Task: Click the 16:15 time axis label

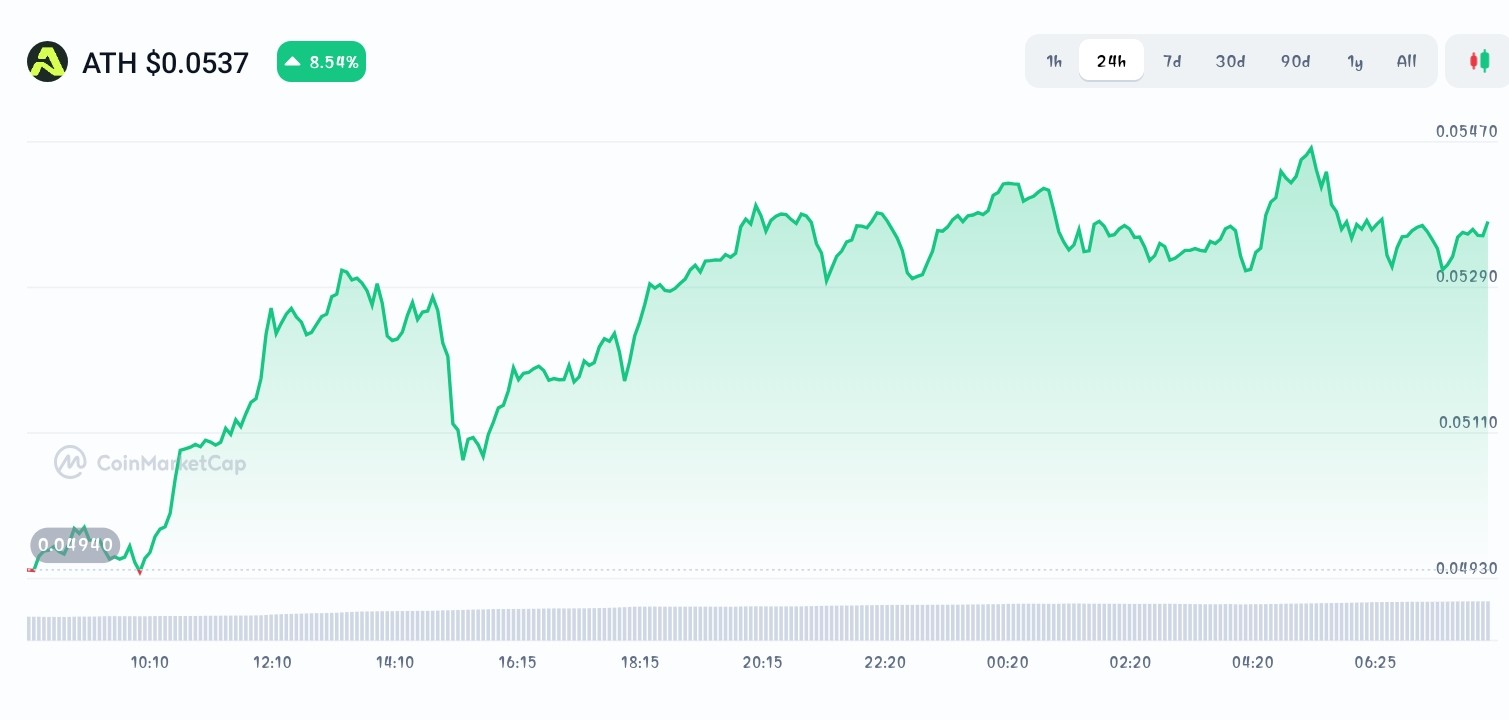Action: (x=517, y=662)
